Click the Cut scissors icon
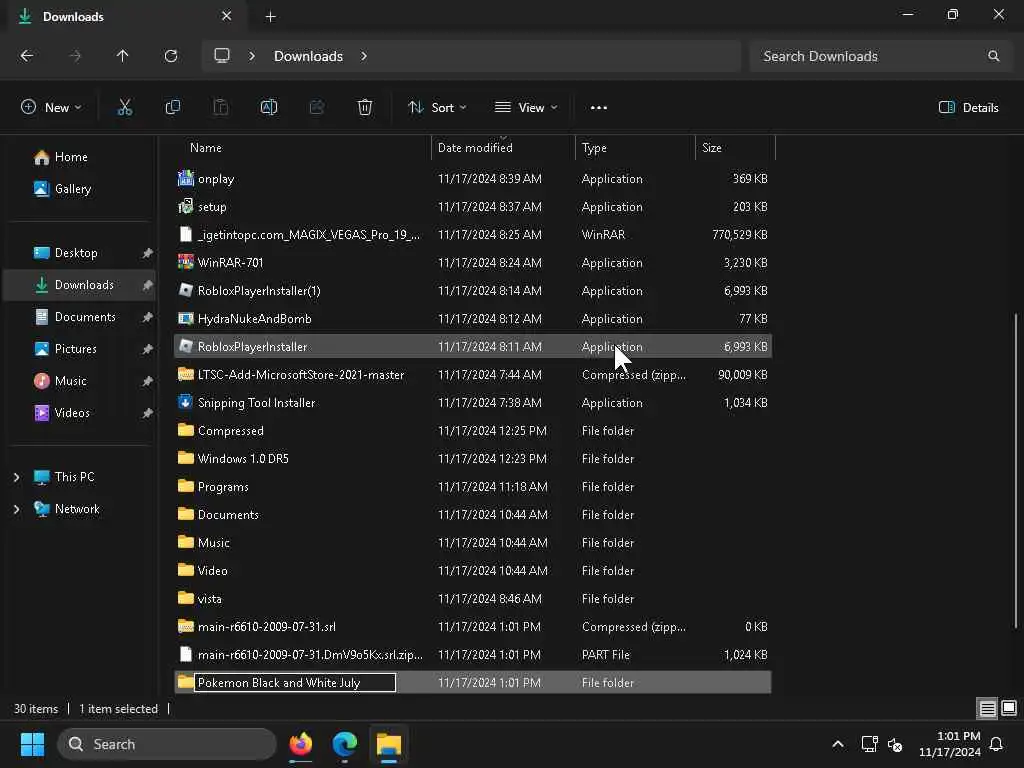1024x768 pixels. (x=124, y=108)
